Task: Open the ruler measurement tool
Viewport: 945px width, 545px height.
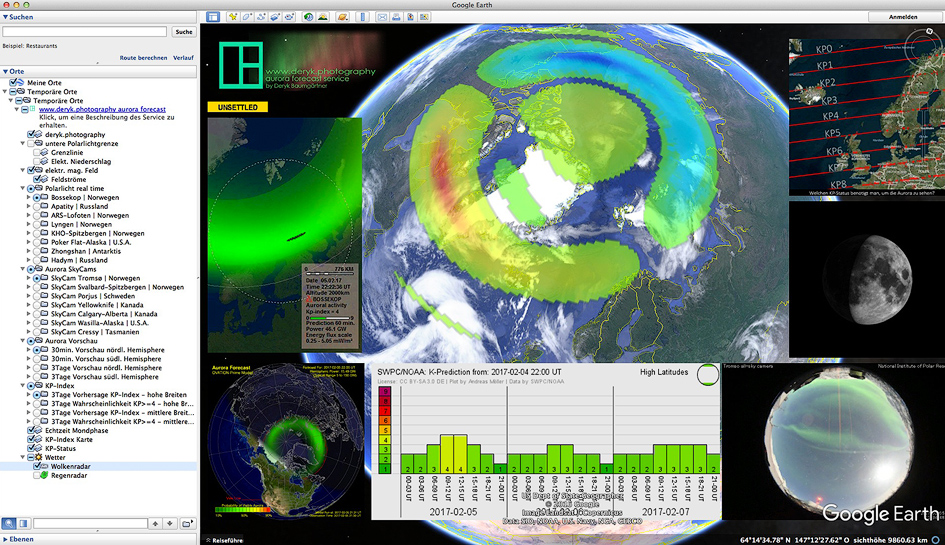Action: click(362, 17)
